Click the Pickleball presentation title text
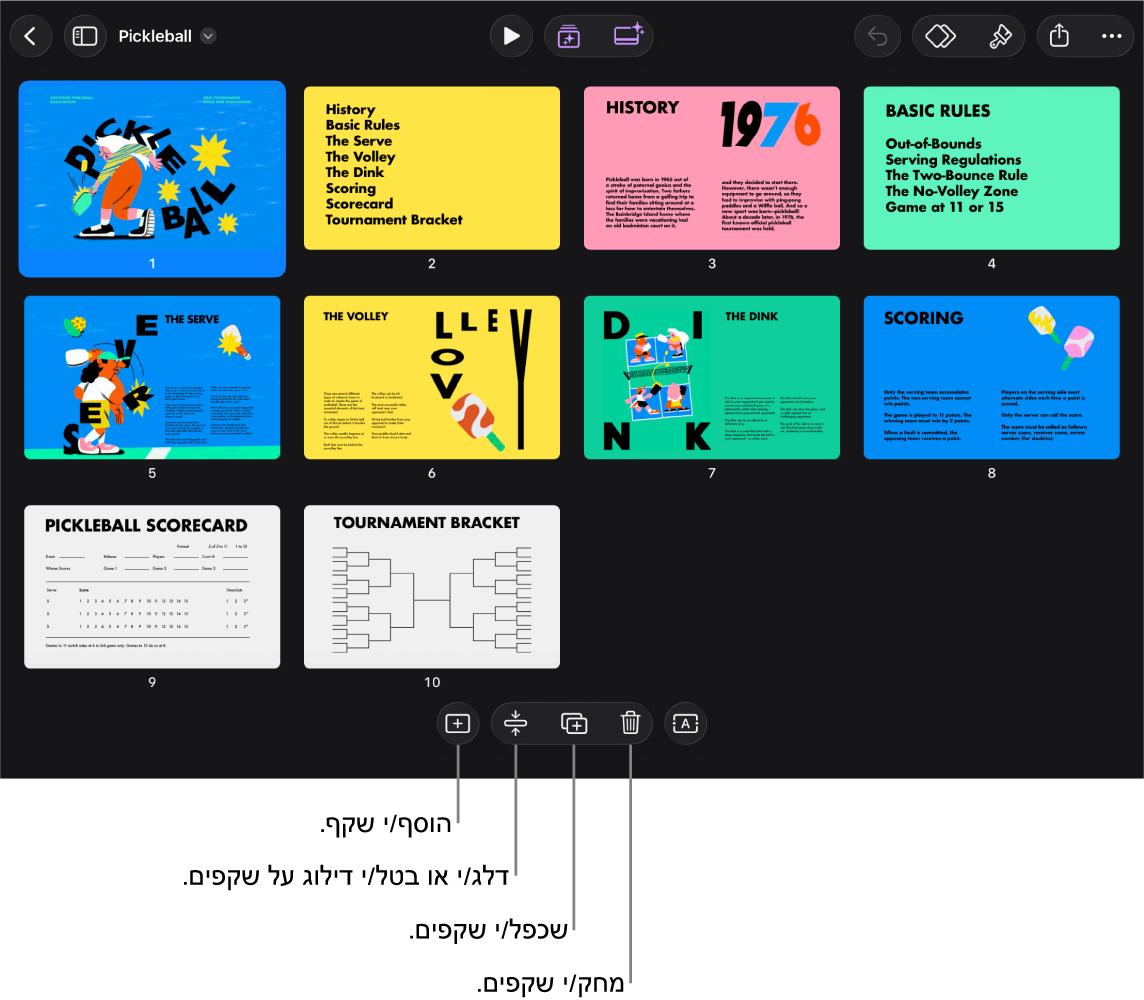The height and width of the screenshot is (1000, 1144). pos(155,36)
